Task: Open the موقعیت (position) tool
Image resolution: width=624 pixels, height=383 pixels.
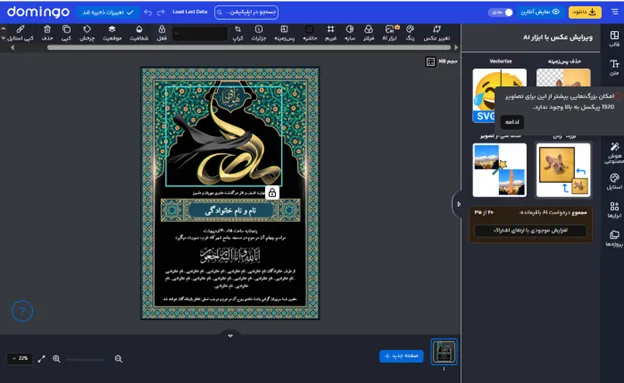Action: click(x=112, y=33)
